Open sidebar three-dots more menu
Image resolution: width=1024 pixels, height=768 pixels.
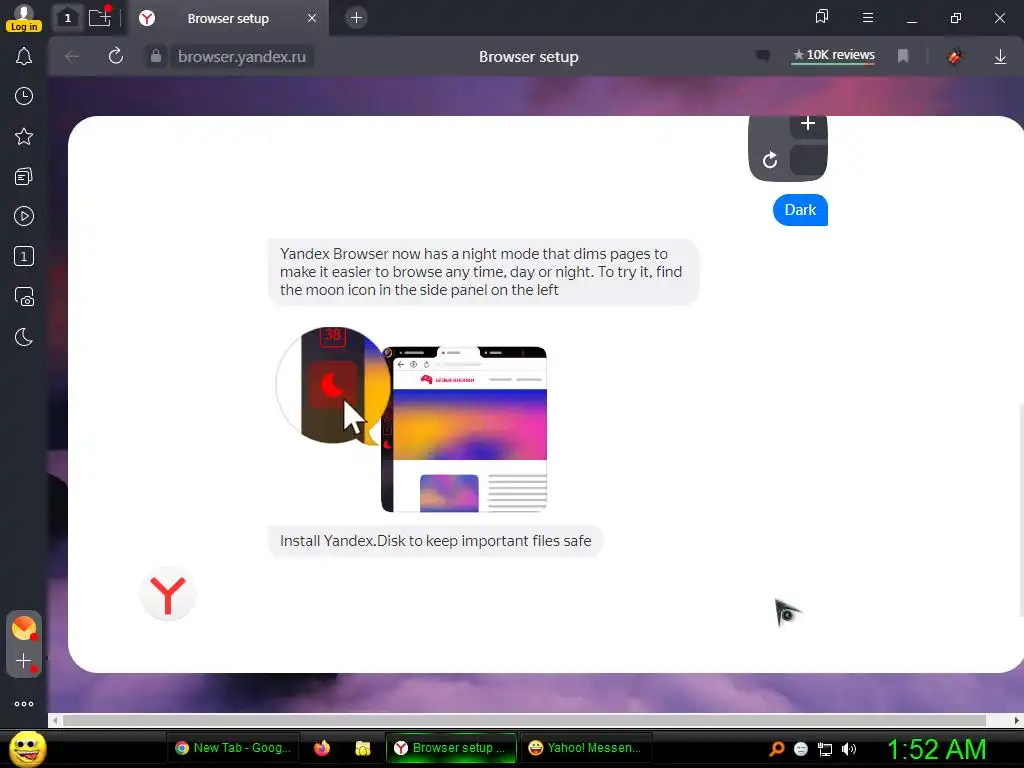coord(24,704)
